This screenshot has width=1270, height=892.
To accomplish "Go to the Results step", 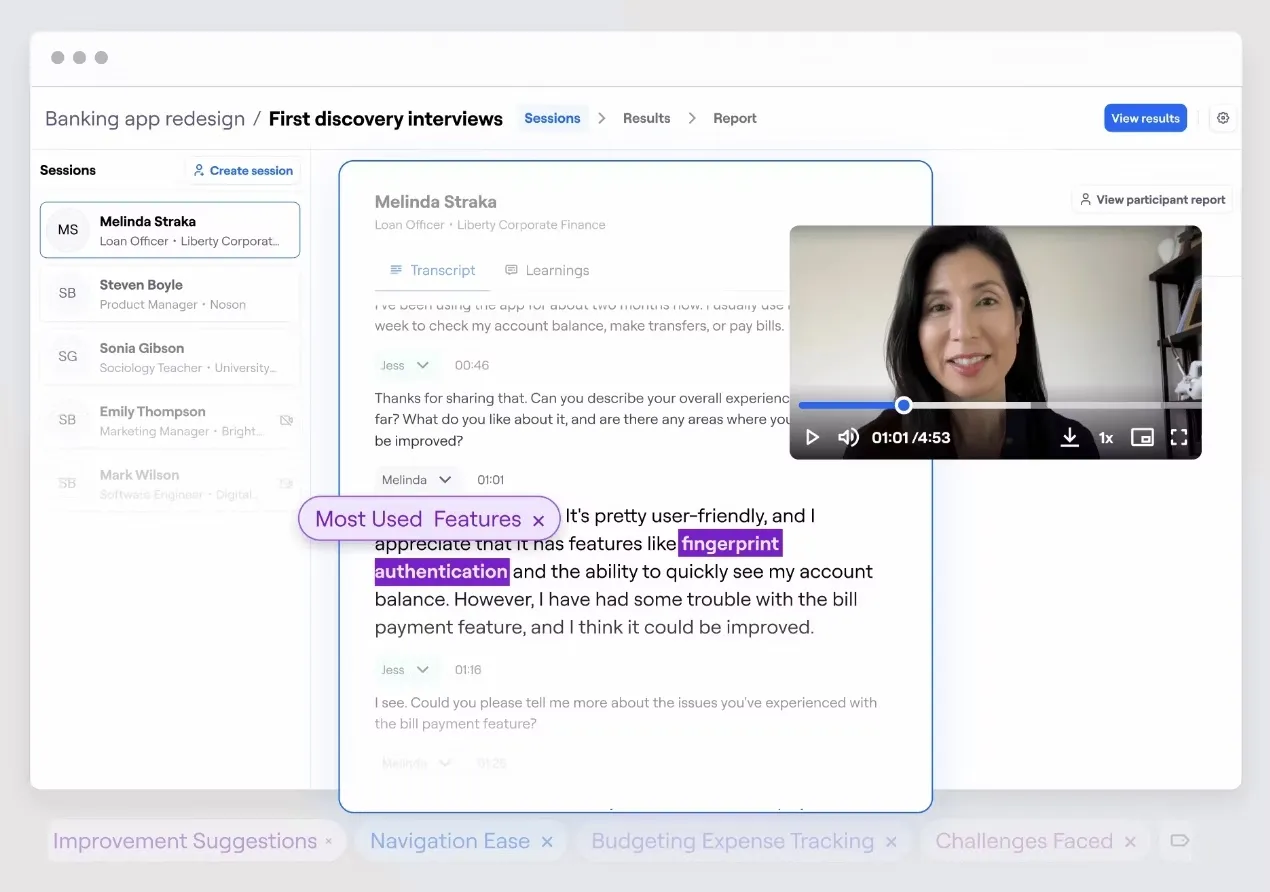I will (x=646, y=118).
